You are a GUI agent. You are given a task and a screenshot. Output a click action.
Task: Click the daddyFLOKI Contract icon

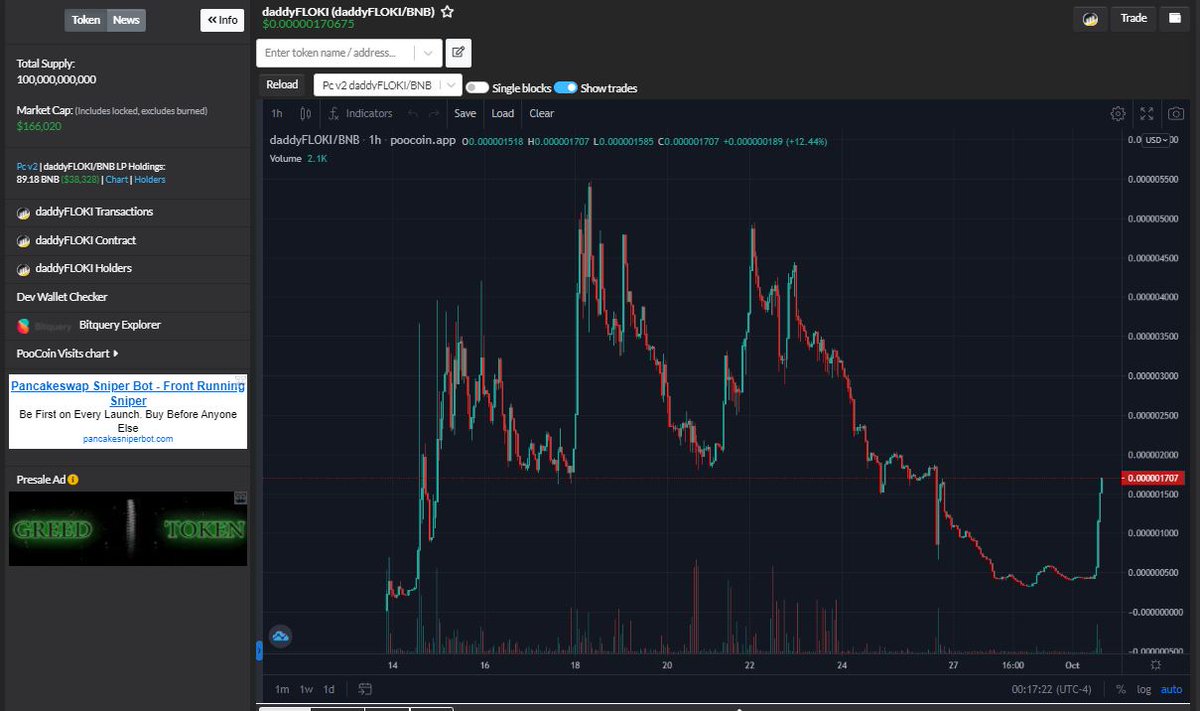coord(24,240)
